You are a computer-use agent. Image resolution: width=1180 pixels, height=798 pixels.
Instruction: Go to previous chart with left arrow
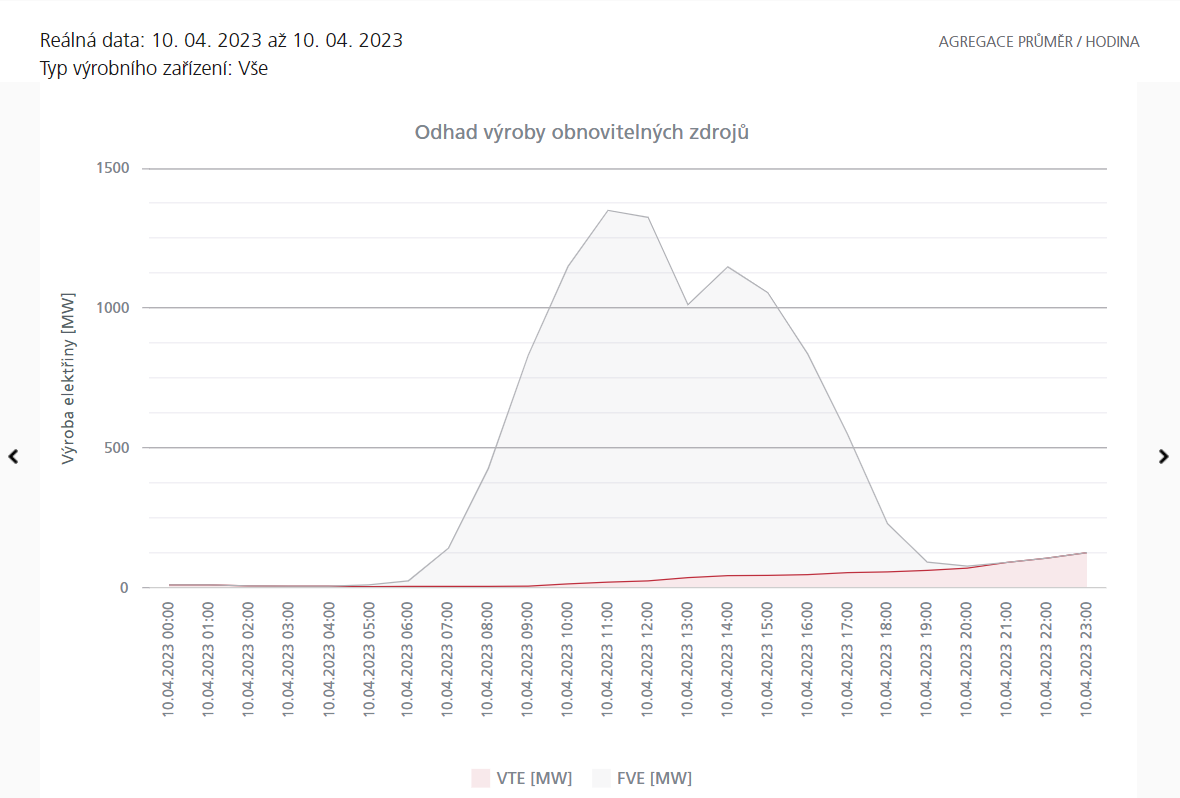[x=14, y=457]
